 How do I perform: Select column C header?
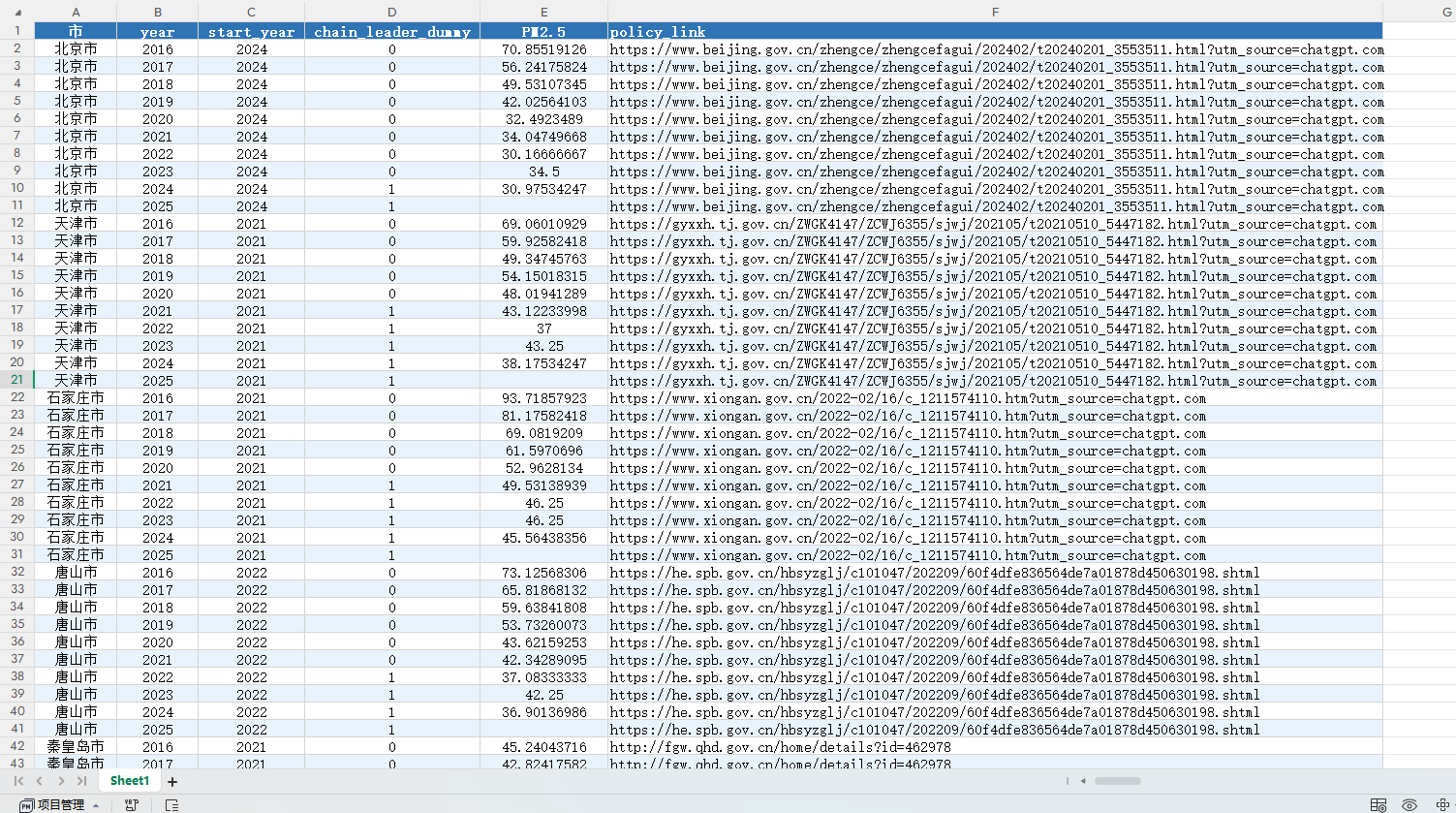(252, 12)
